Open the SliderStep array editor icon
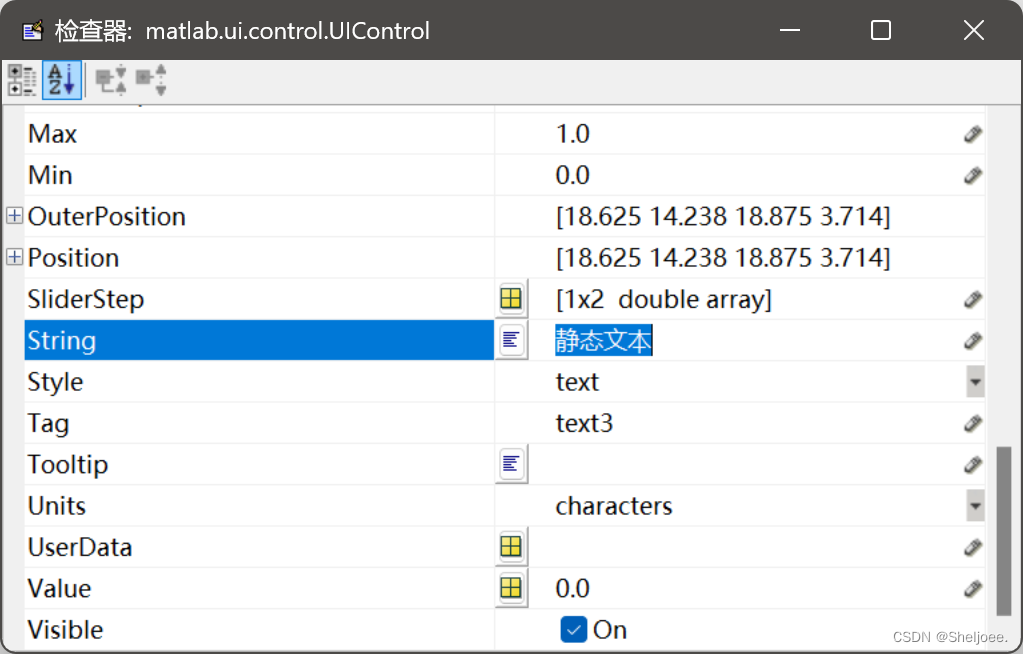The height and width of the screenshot is (654, 1023). pyautogui.click(x=510, y=298)
